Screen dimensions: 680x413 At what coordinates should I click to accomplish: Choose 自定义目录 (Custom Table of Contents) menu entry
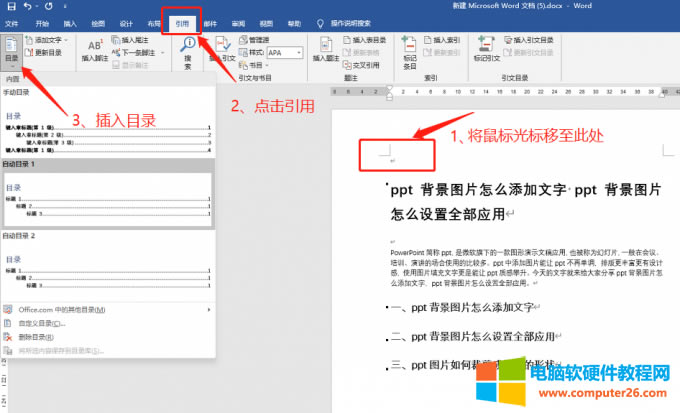click(40, 324)
